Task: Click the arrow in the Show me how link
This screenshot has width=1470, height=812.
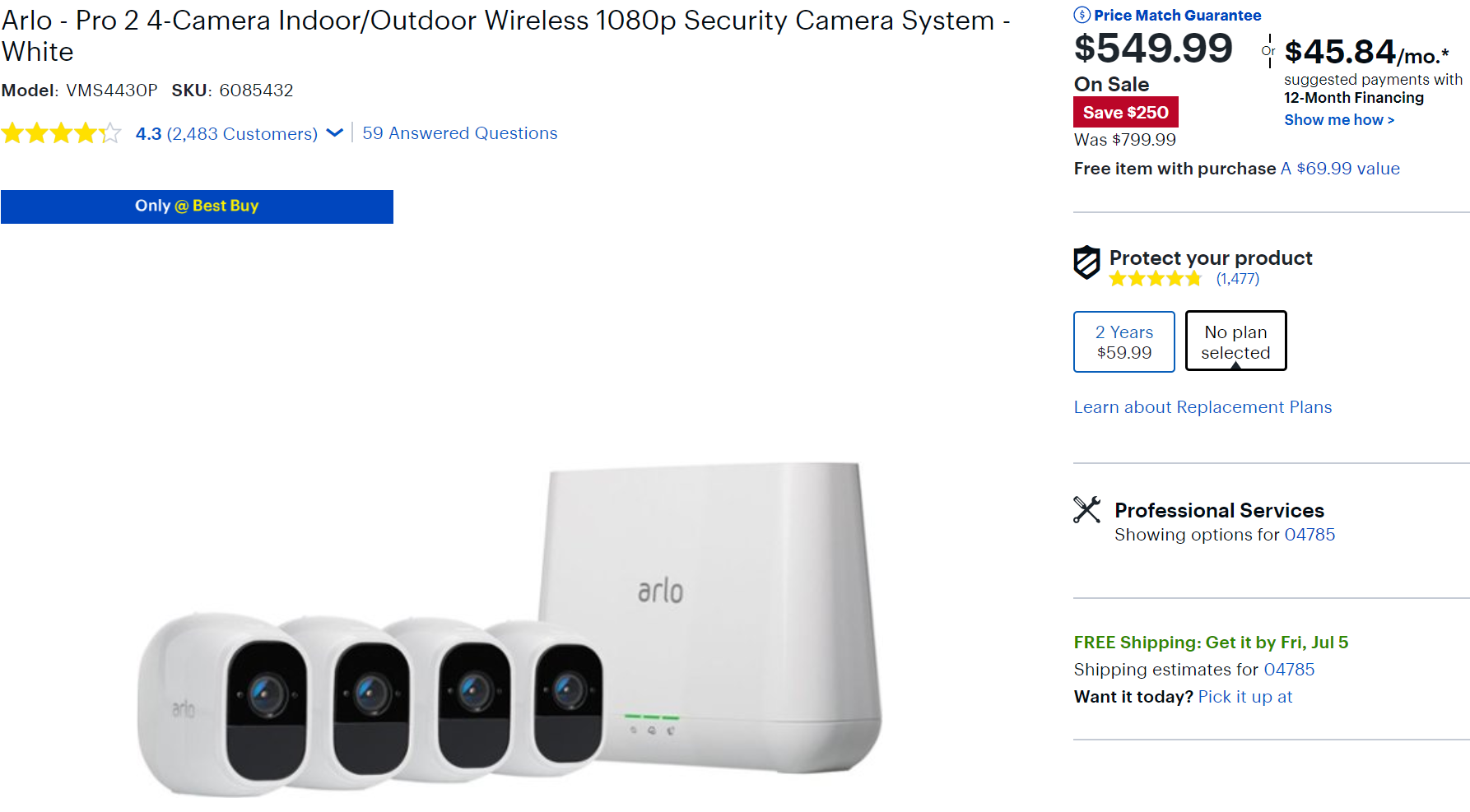Action: 1389,120
